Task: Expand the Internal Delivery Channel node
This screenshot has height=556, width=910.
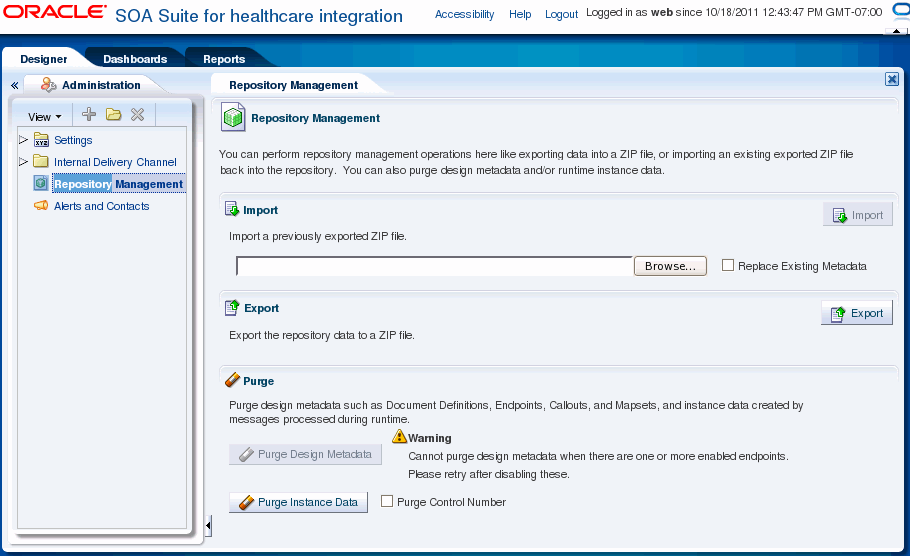Action: point(23,162)
